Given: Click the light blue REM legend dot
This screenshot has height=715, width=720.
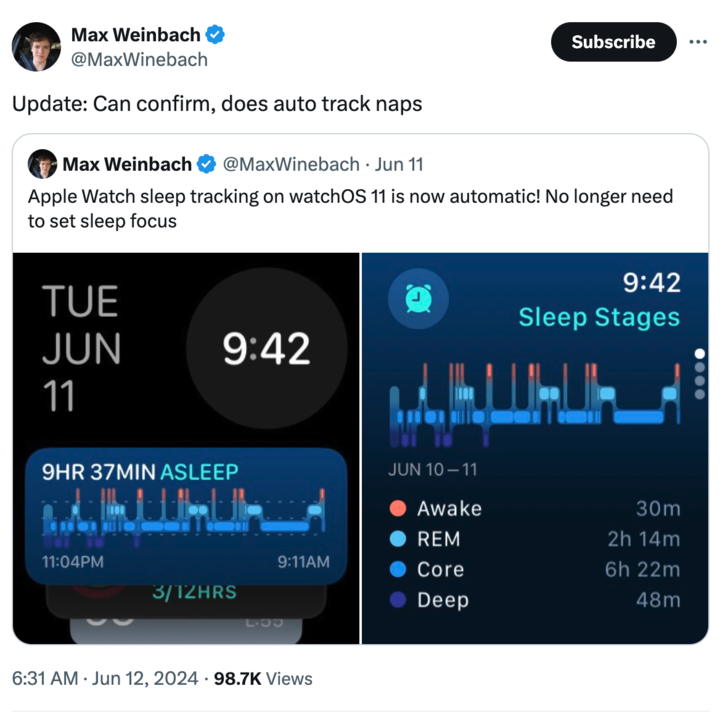Looking at the screenshot, I should (398, 539).
